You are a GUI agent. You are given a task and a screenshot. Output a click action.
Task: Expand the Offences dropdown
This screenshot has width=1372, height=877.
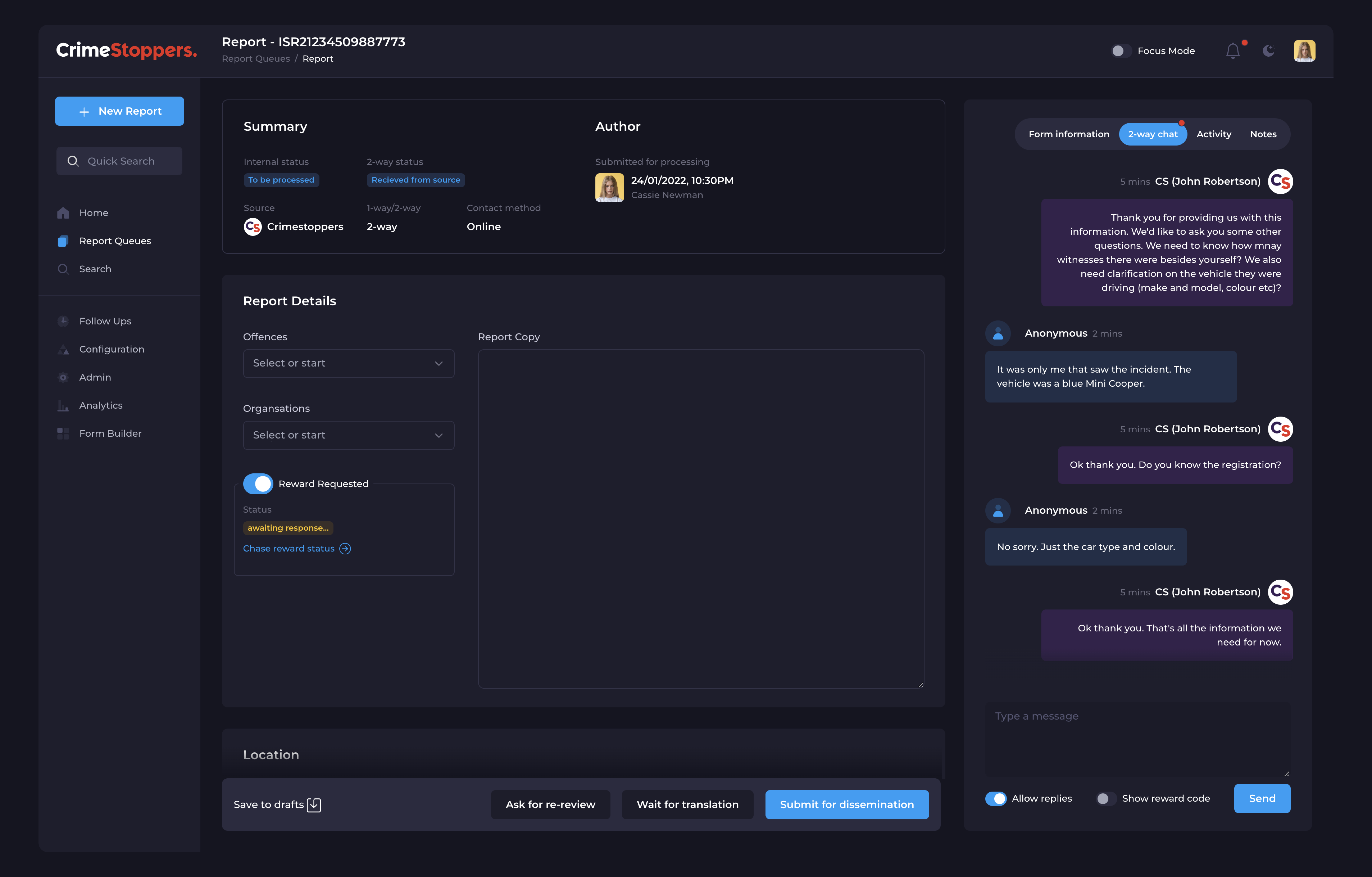(x=348, y=363)
